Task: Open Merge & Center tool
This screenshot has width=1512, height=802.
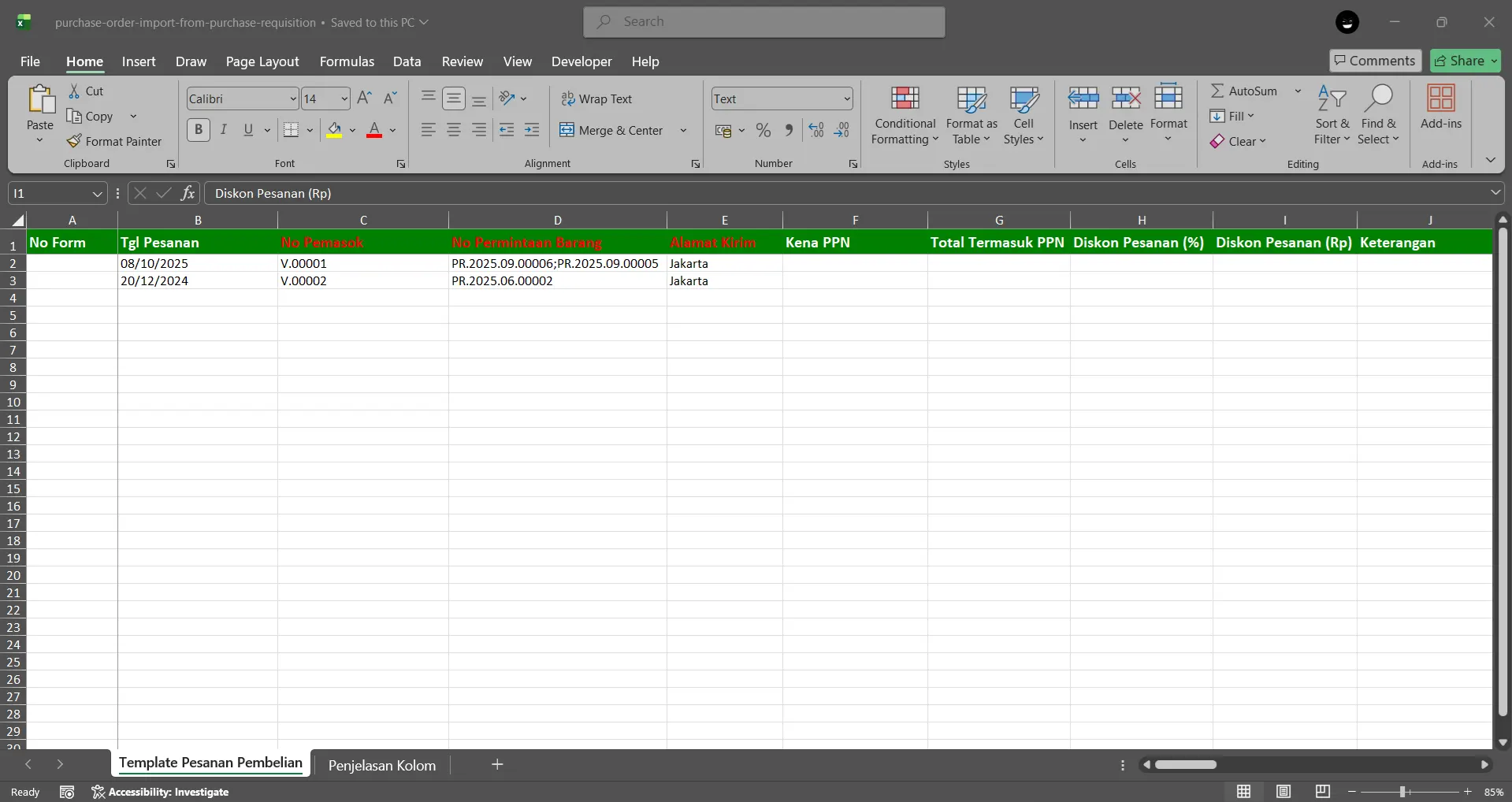Action: [612, 131]
